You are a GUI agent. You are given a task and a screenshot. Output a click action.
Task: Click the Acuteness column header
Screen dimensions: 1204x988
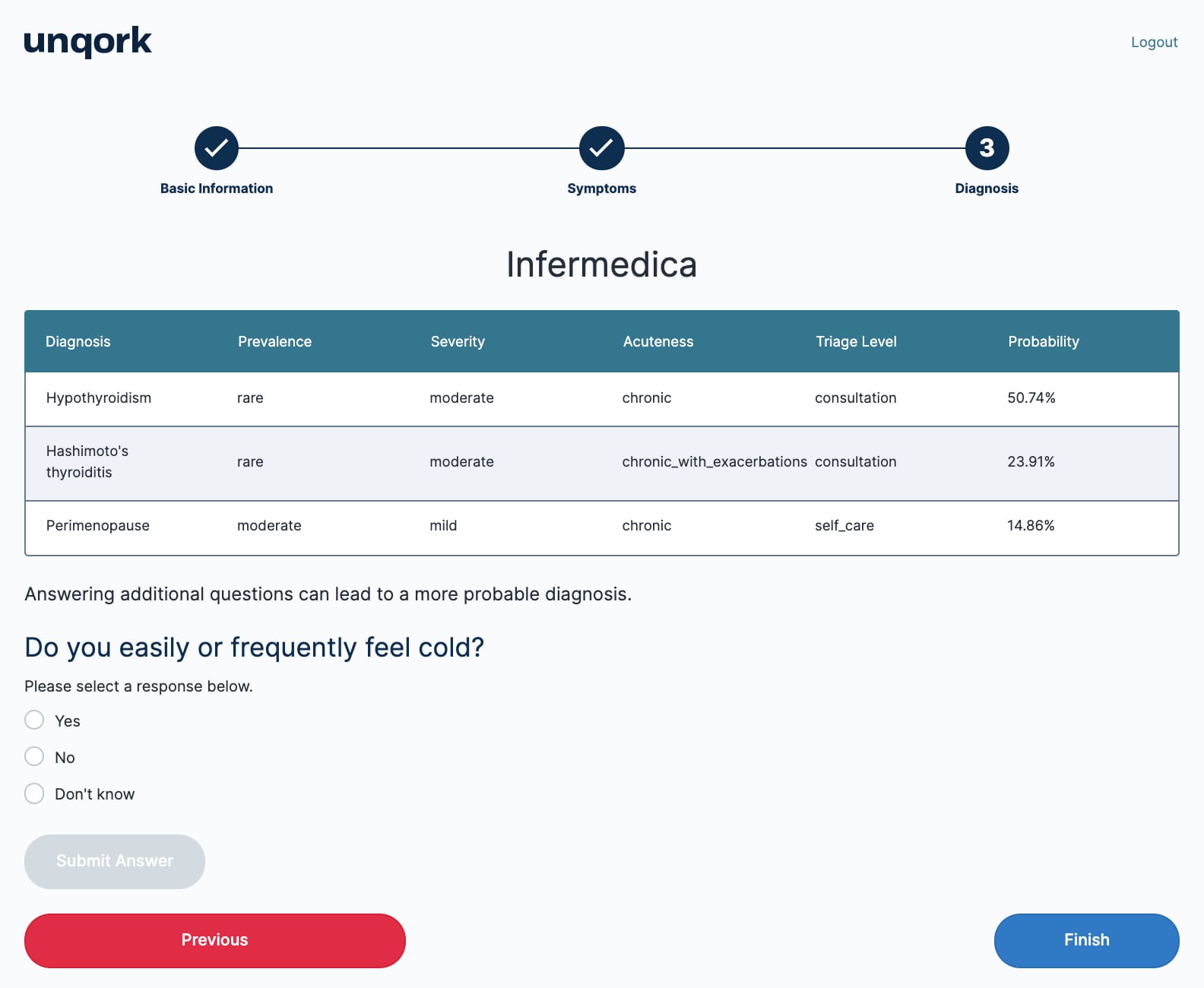[x=658, y=342]
